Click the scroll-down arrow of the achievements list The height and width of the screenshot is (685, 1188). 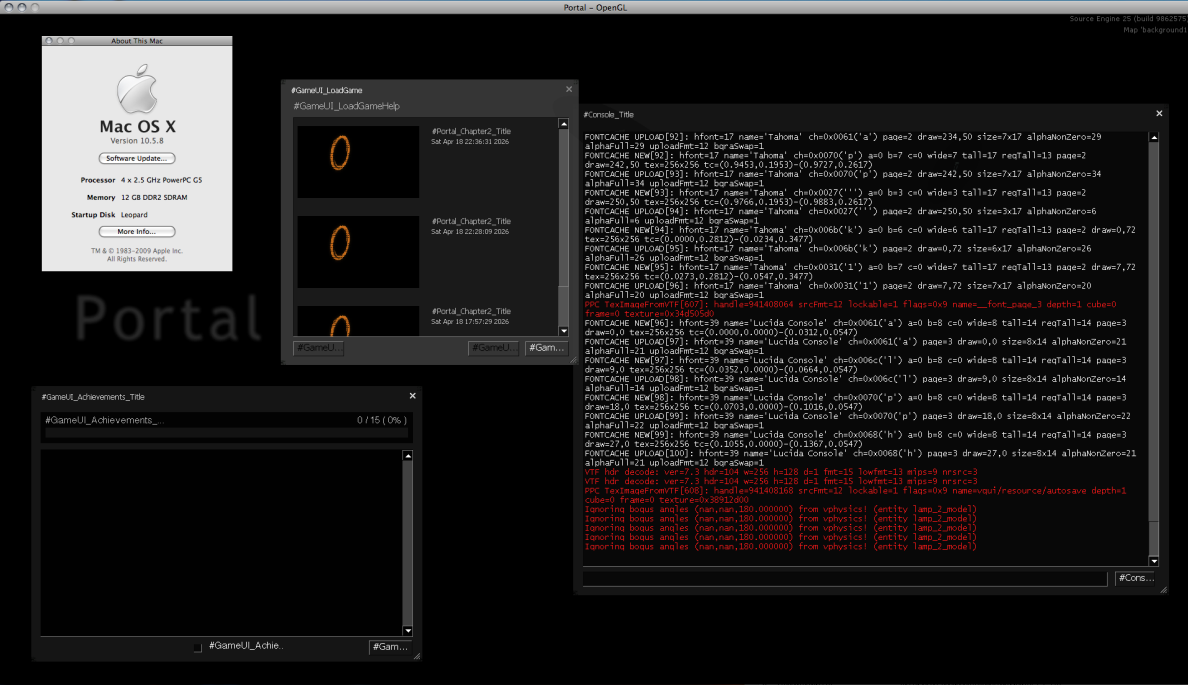coord(408,630)
